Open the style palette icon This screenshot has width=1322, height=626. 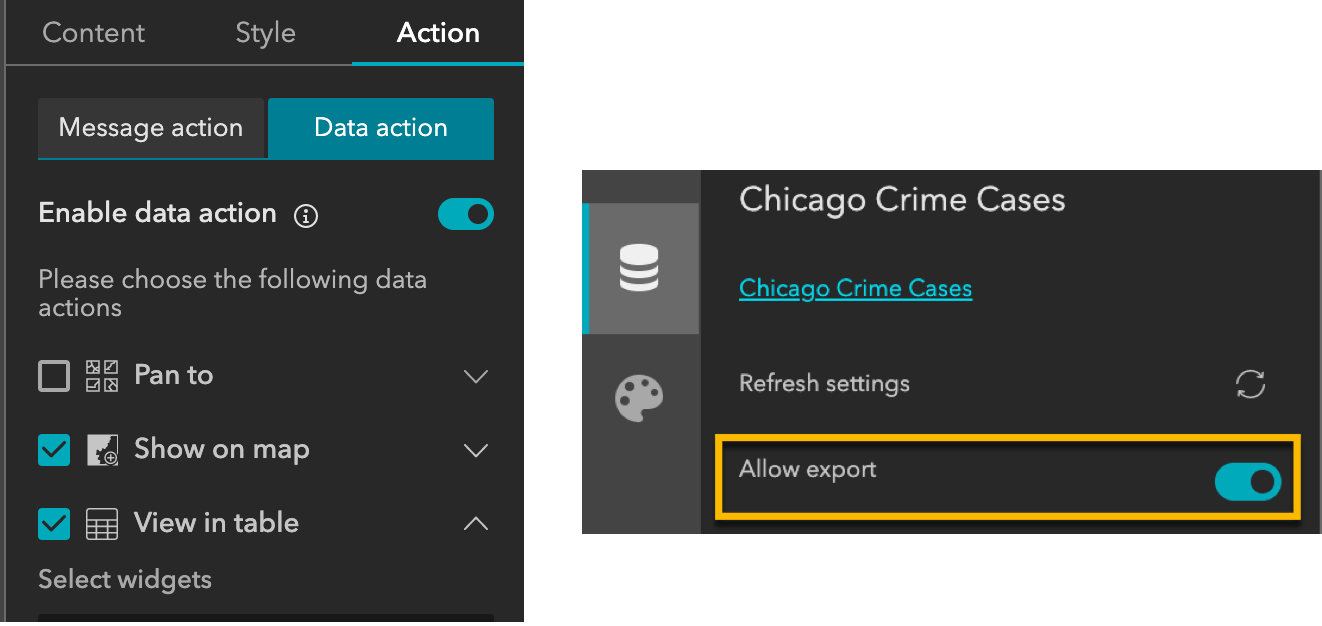640,397
